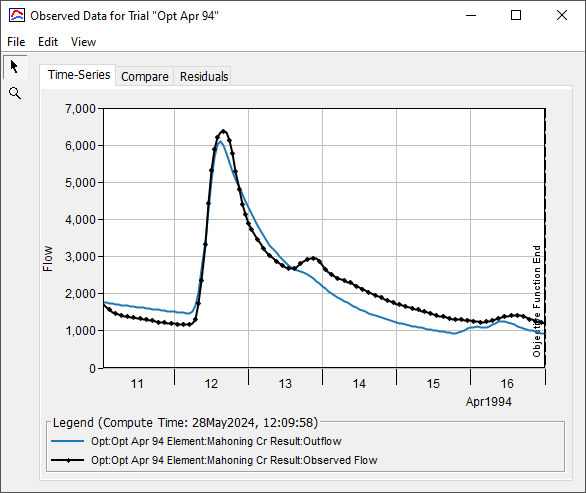Click the HEC-HMS application icon in title bar
The width and height of the screenshot is (586, 493).
tap(17, 16)
